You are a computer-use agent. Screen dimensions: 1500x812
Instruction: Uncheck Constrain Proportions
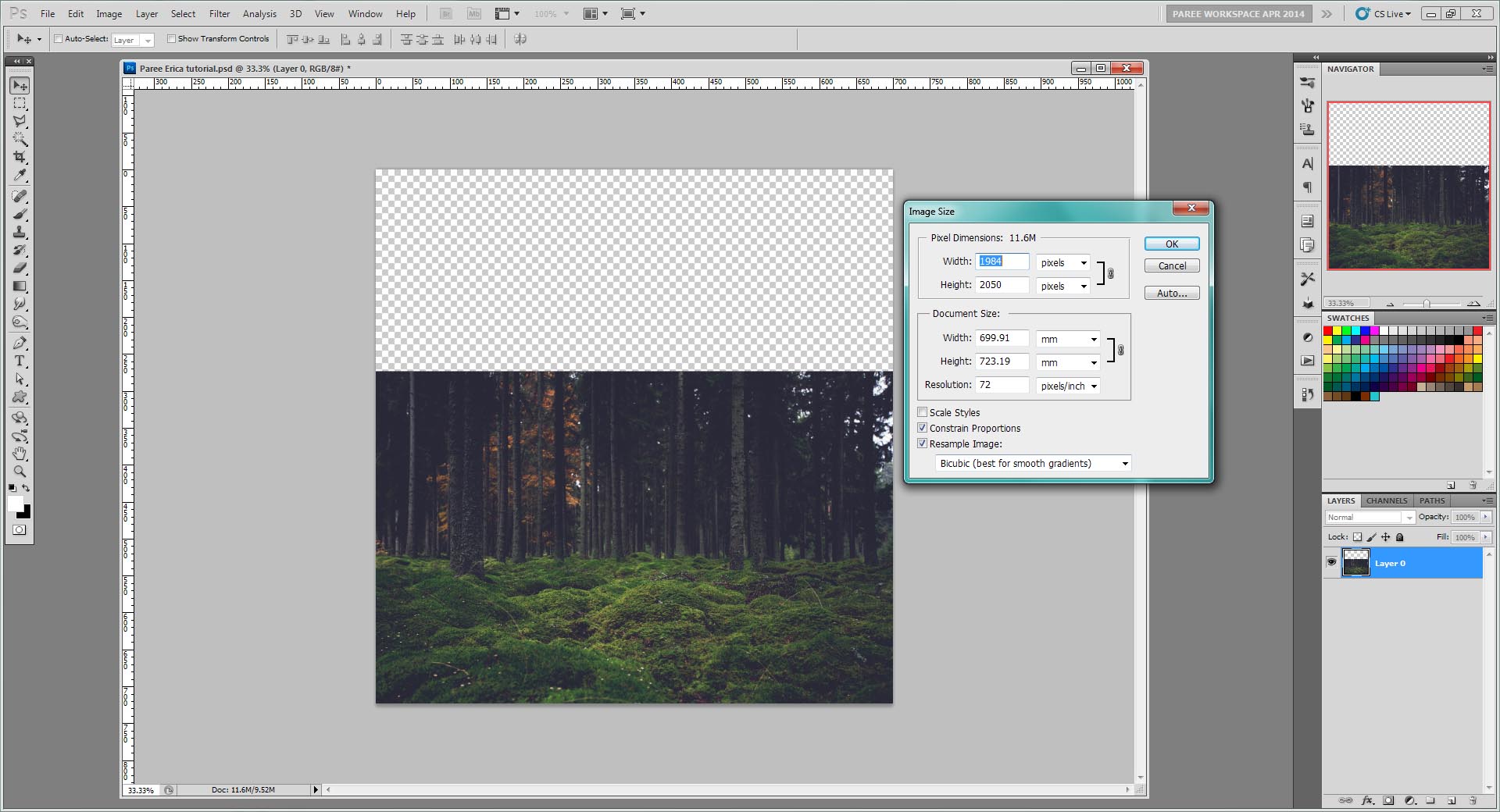click(923, 428)
